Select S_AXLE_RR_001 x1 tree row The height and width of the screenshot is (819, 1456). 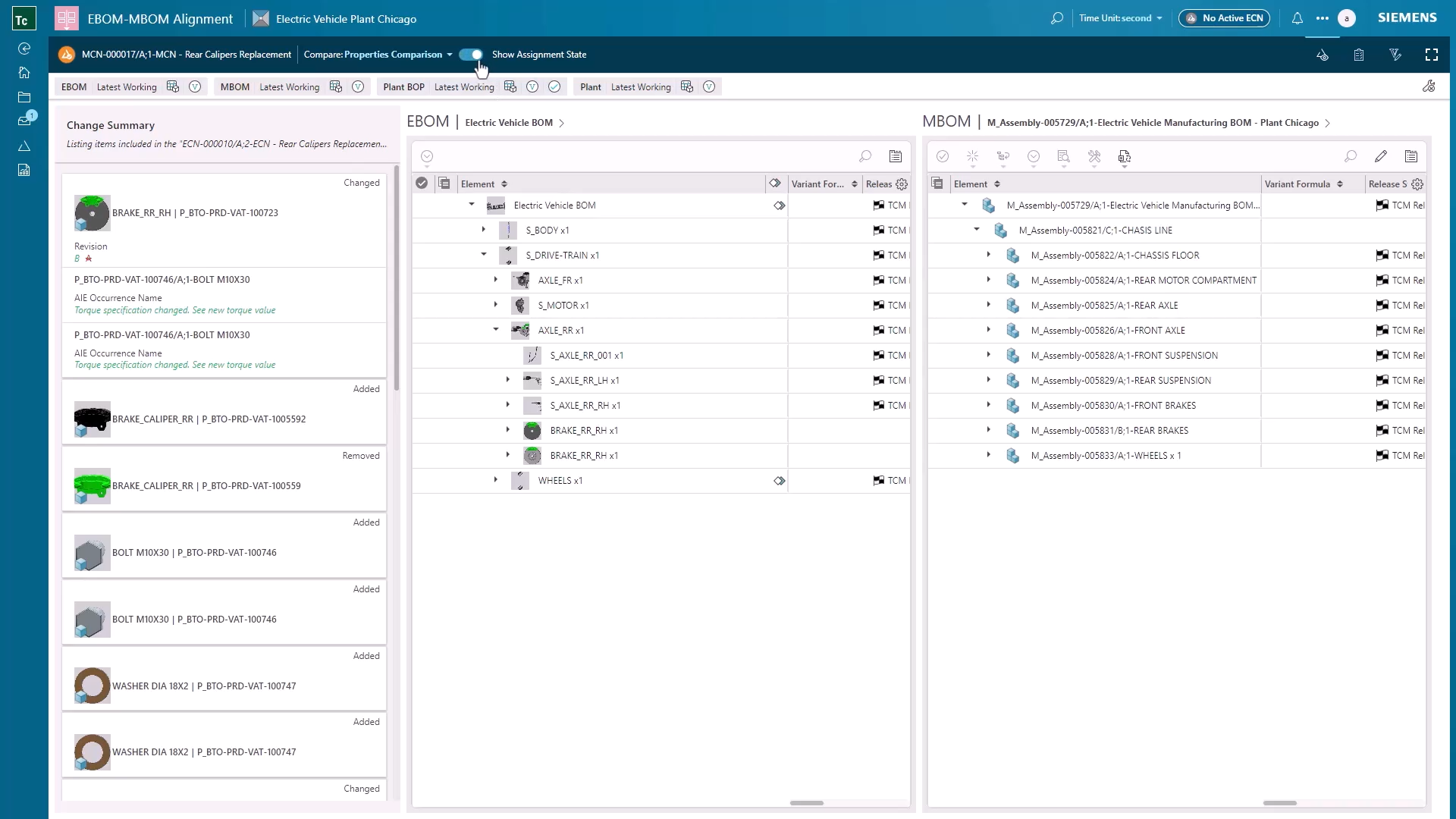[x=660, y=355]
